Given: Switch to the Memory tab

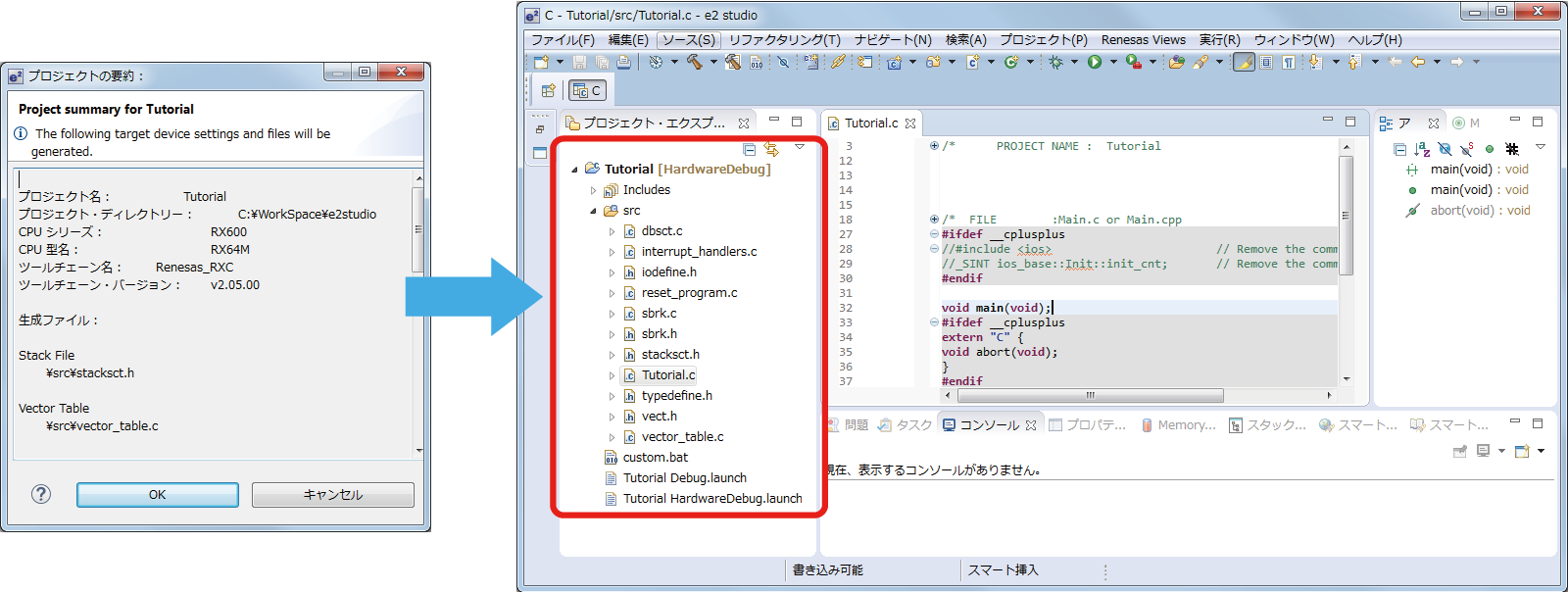Looking at the screenshot, I should coord(1178,425).
